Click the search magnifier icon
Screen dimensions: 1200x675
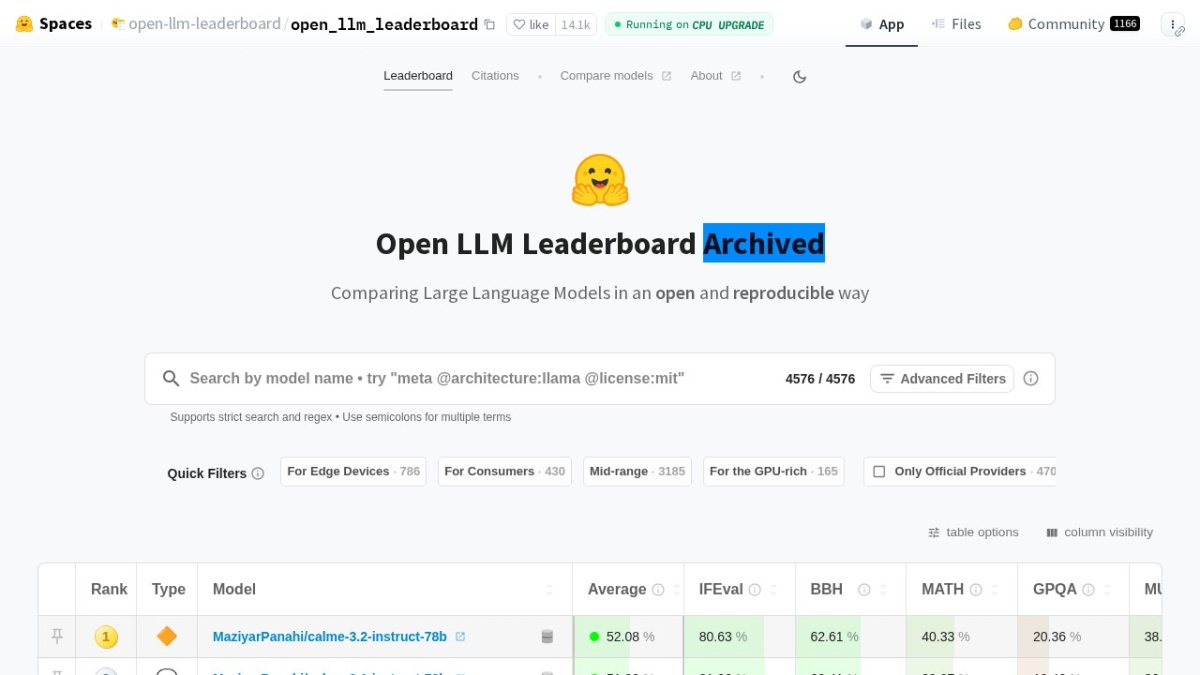coord(171,378)
